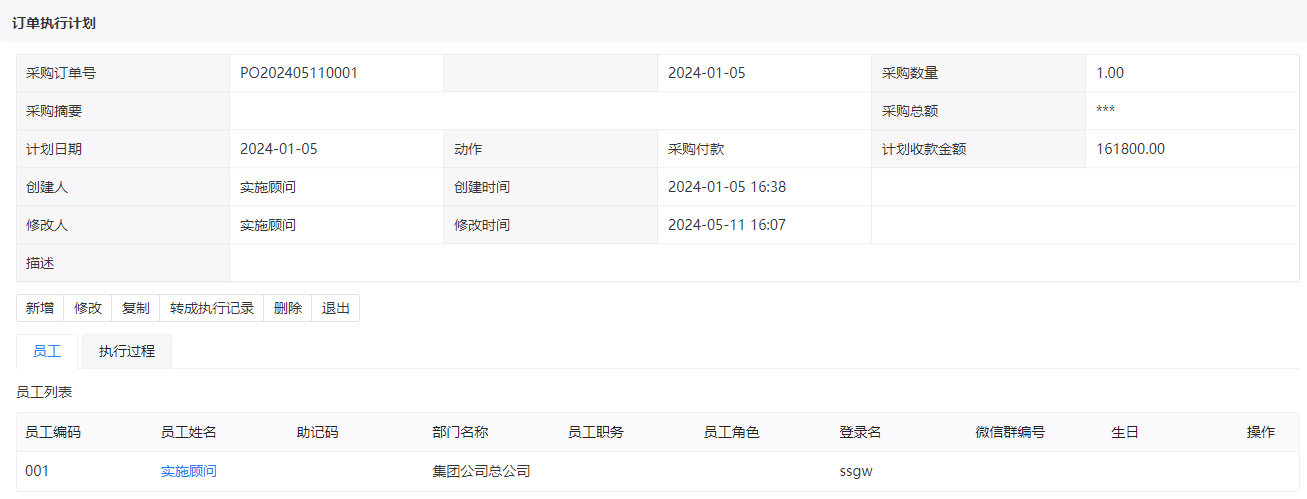
Task: Click the 集团公司总公司 department cell
Action: click(x=481, y=471)
